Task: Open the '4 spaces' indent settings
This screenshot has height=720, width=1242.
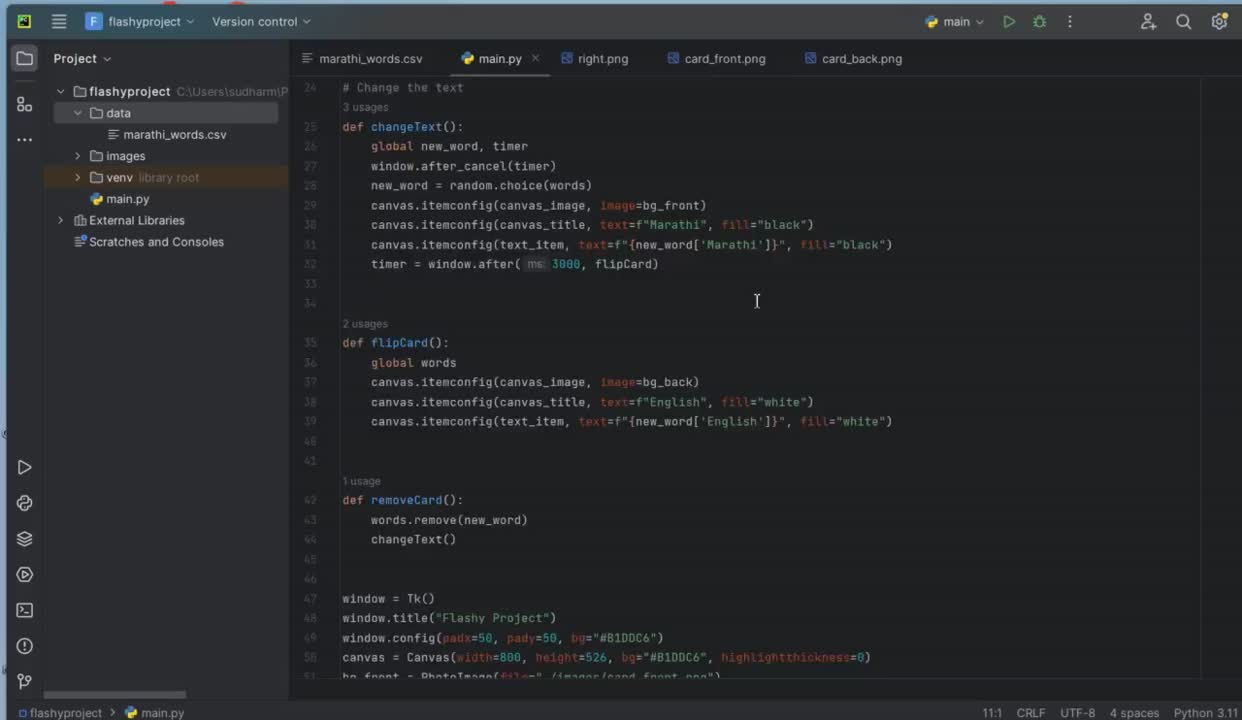Action: tap(1134, 713)
